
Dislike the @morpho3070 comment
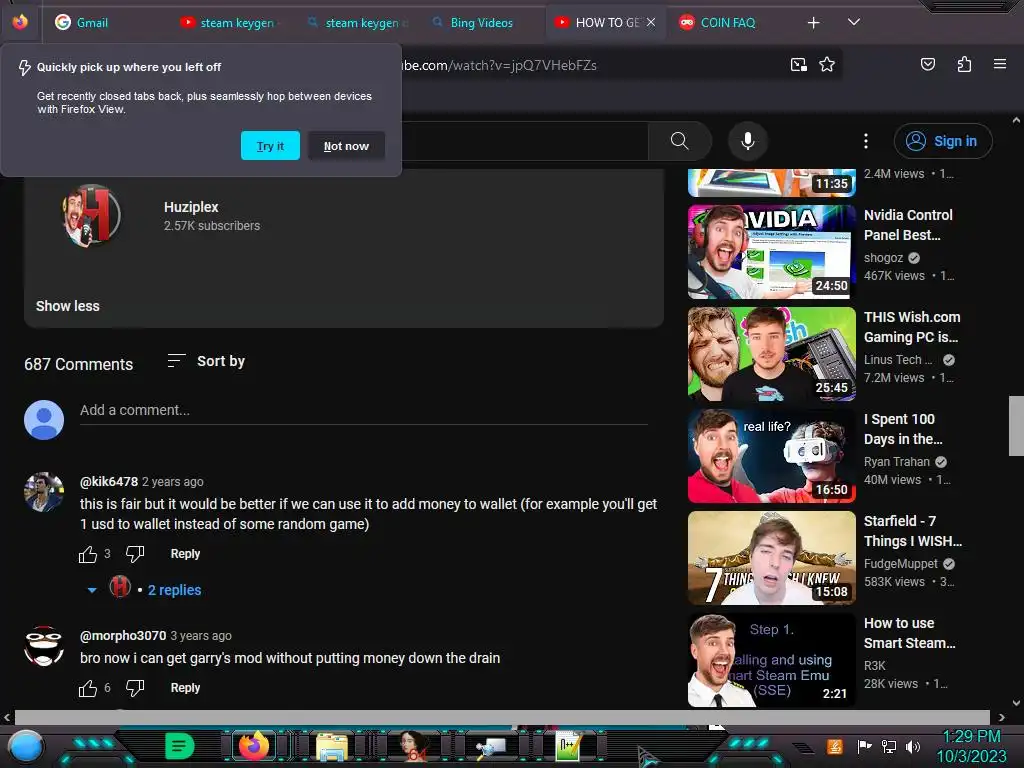tap(135, 688)
